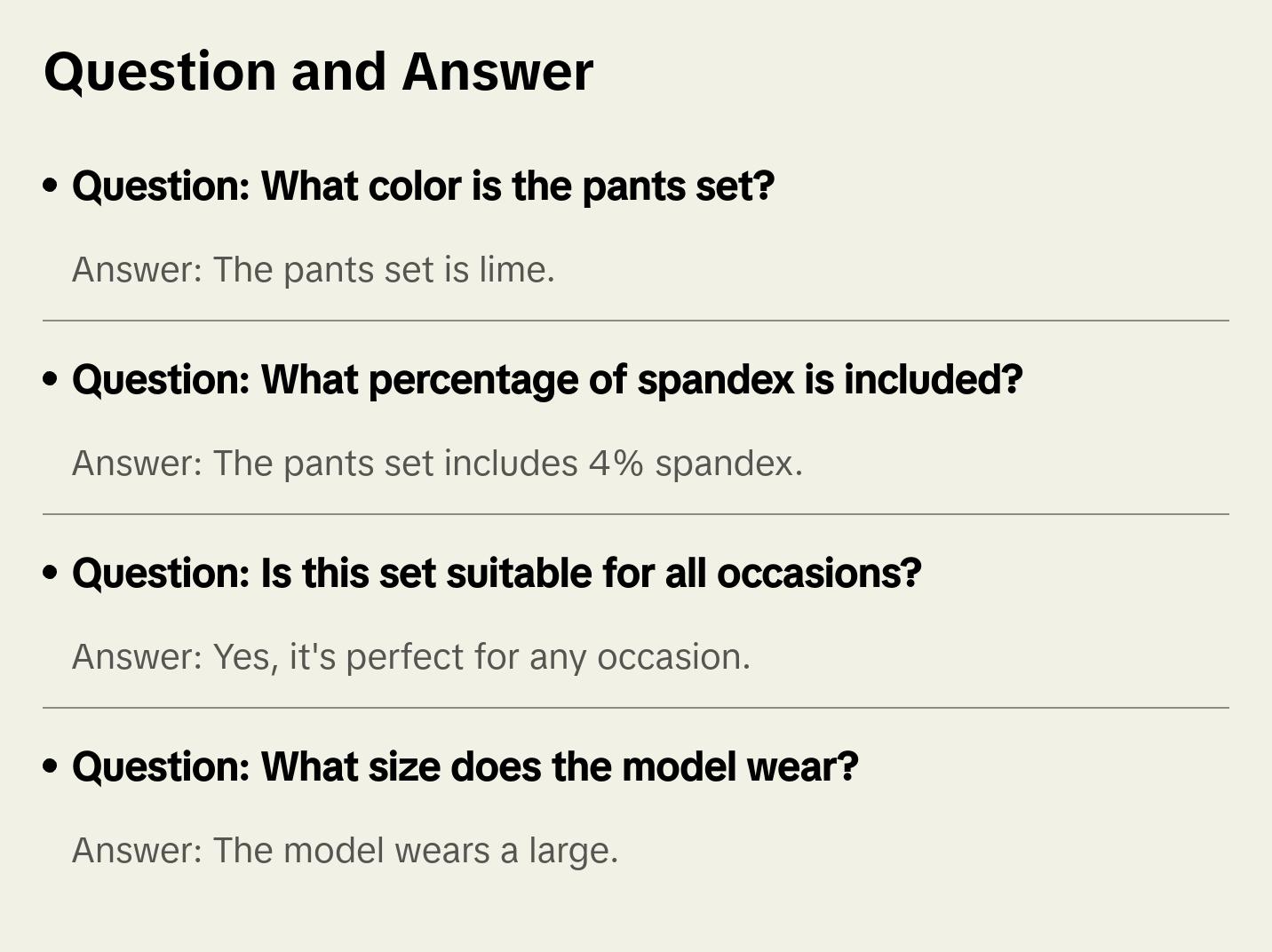Select the pants set color question
Viewport: 1272px width, 952px height.
(423, 186)
